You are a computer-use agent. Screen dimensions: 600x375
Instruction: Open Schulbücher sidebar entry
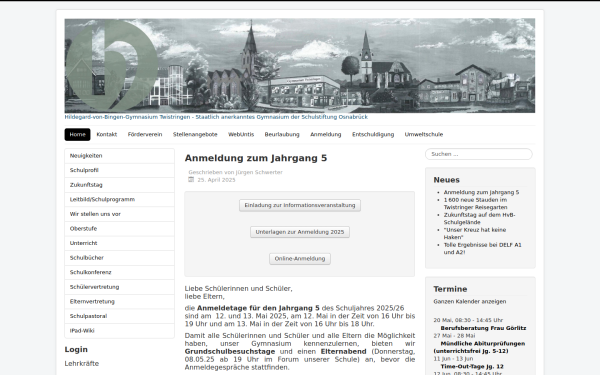(x=119, y=258)
